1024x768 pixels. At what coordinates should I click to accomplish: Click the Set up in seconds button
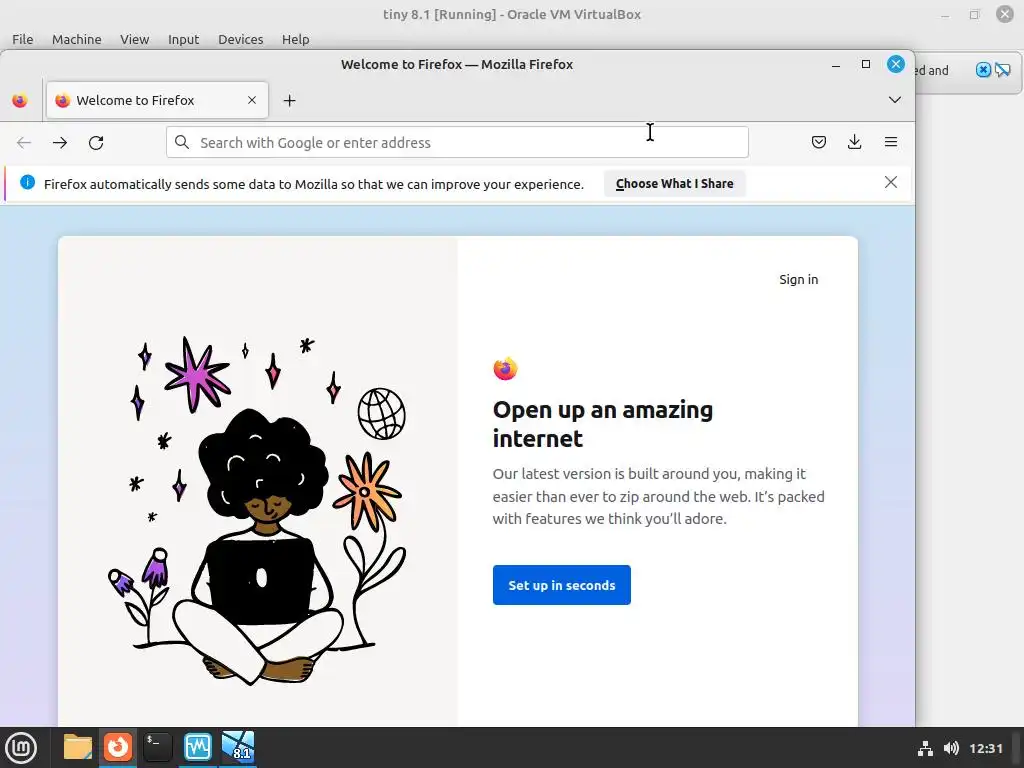(x=562, y=585)
